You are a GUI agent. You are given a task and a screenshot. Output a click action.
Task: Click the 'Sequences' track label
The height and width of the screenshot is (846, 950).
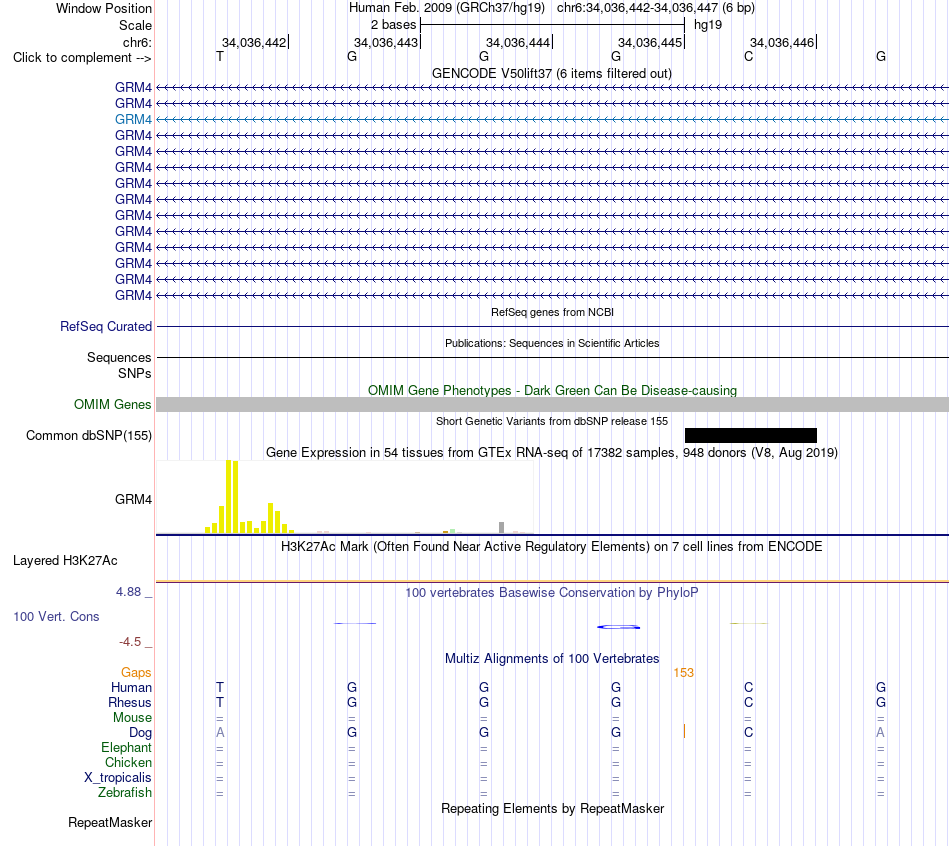point(119,358)
